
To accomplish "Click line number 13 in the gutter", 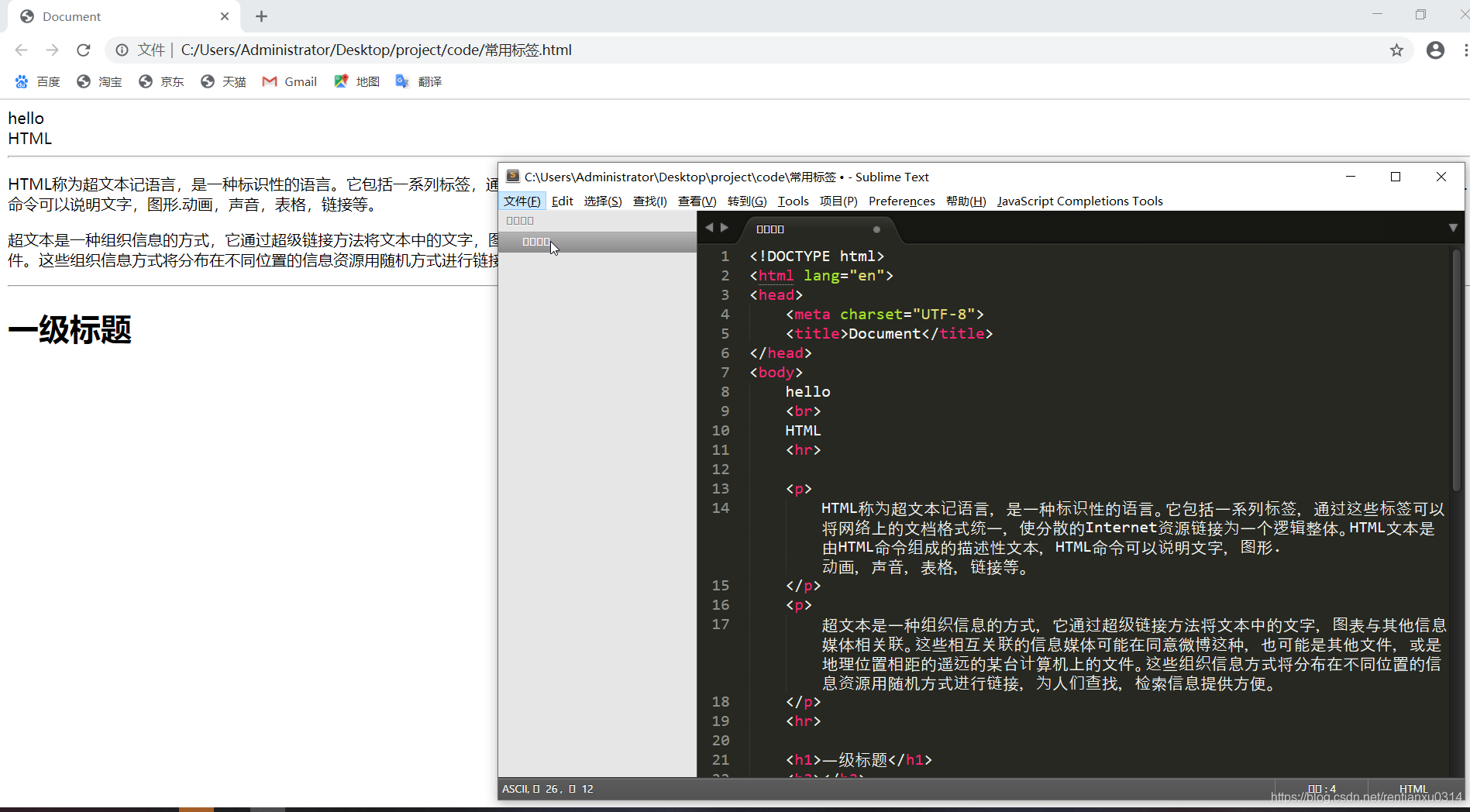I will pyautogui.click(x=721, y=489).
